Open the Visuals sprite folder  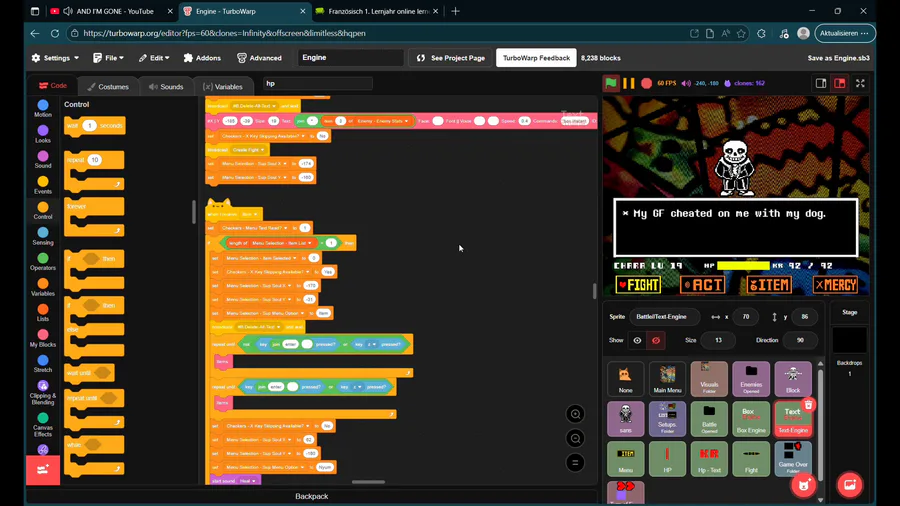pos(709,379)
